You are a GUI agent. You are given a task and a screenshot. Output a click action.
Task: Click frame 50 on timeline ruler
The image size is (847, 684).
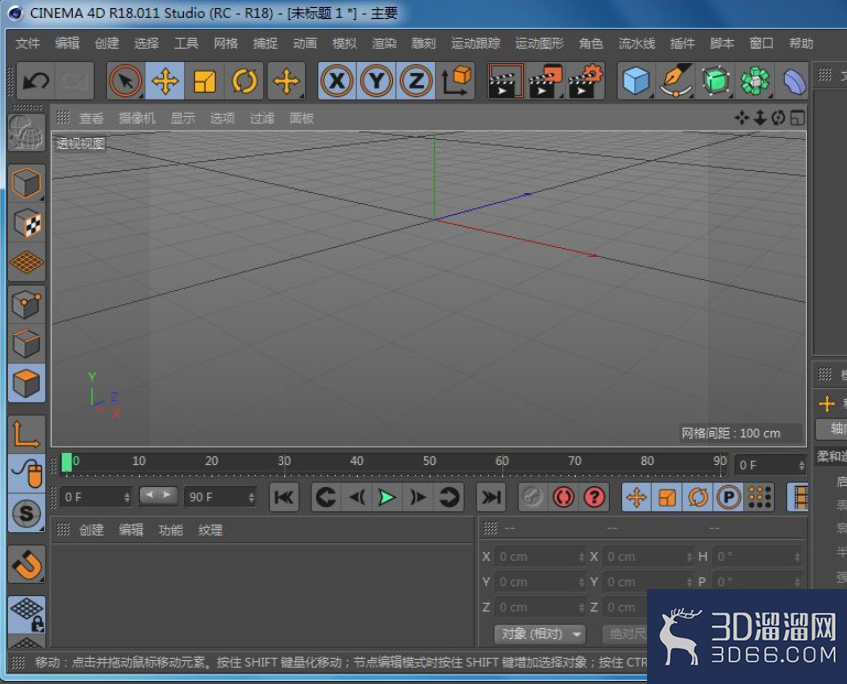(429, 461)
